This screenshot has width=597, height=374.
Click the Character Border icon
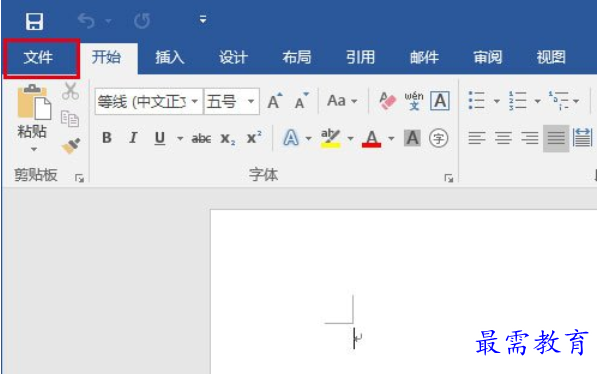point(440,101)
